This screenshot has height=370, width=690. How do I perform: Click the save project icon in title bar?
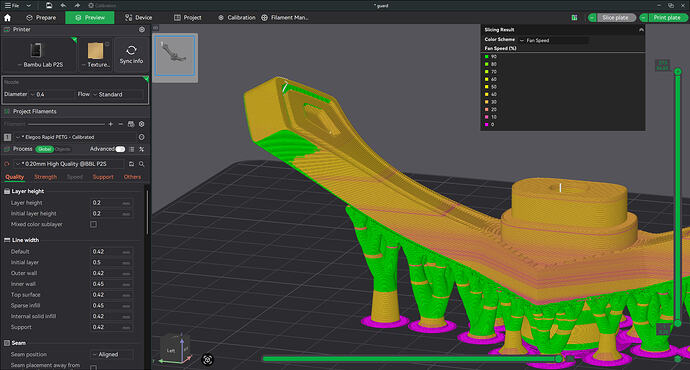(49, 5)
